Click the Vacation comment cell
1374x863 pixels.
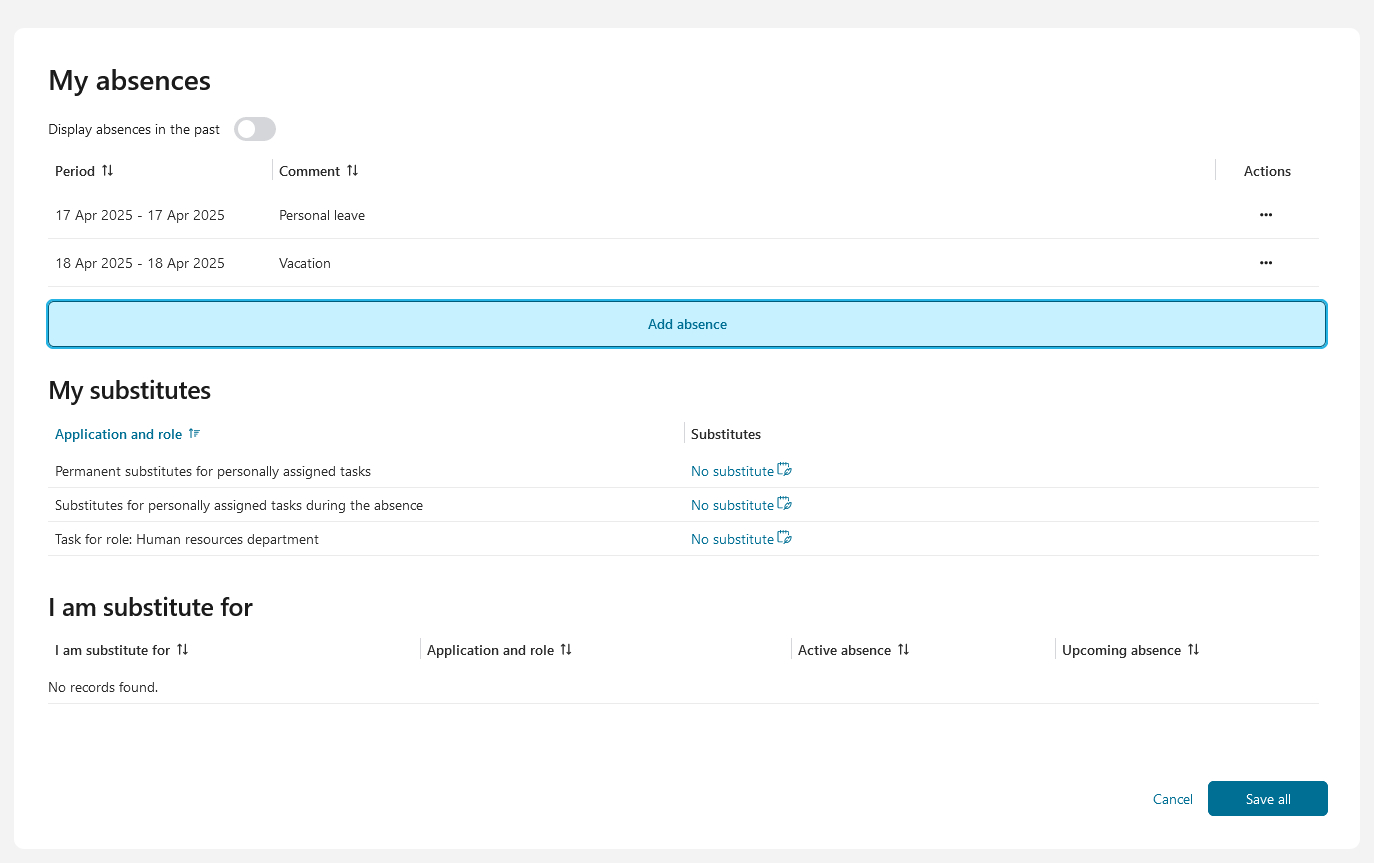(305, 263)
